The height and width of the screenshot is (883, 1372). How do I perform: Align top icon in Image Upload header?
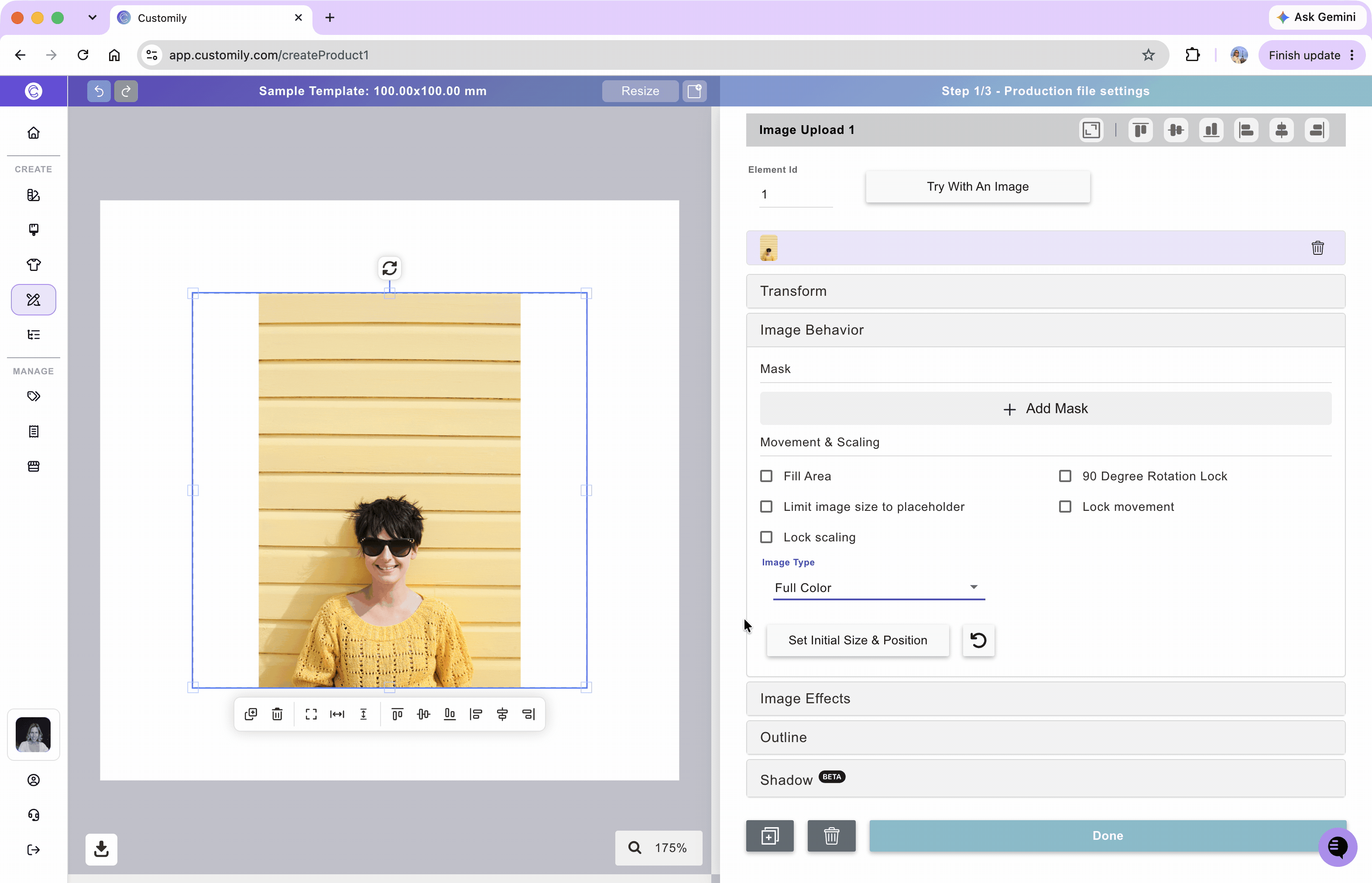pyautogui.click(x=1140, y=130)
